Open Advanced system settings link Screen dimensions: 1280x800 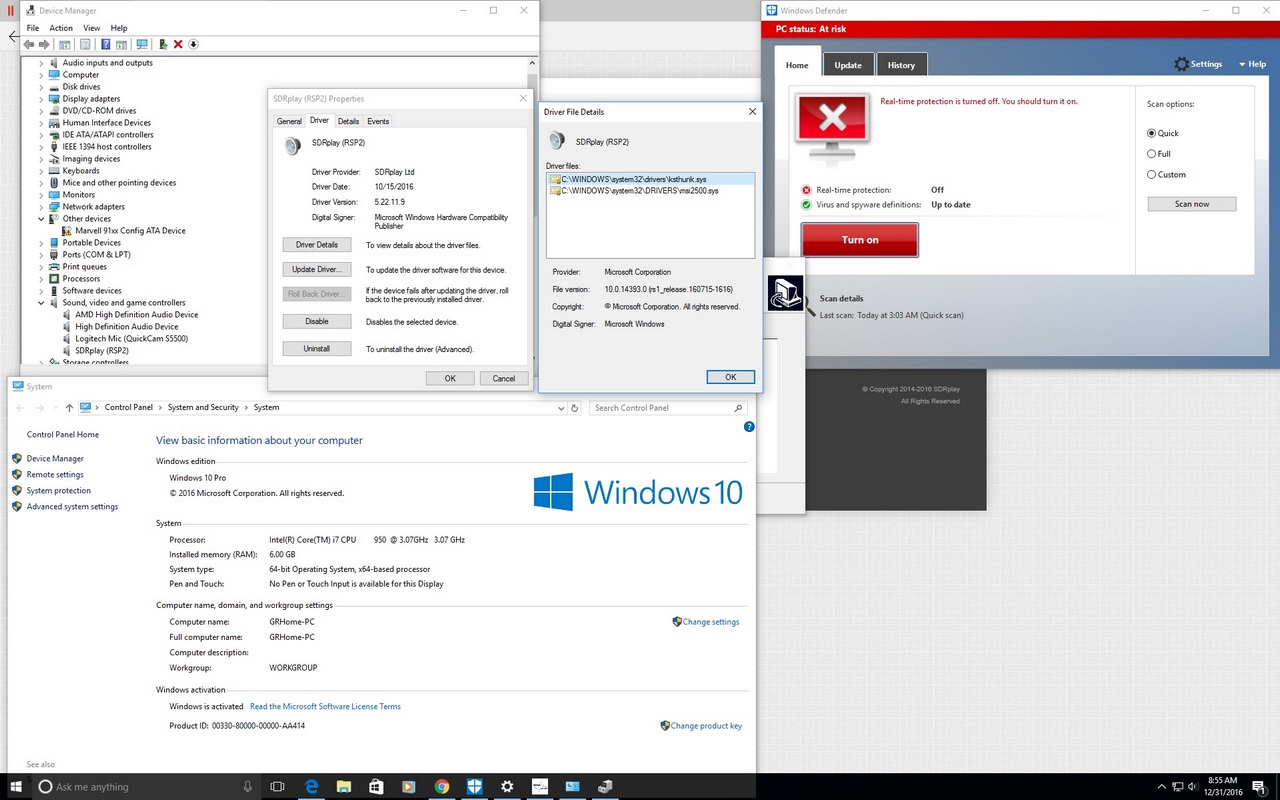[x=72, y=507]
